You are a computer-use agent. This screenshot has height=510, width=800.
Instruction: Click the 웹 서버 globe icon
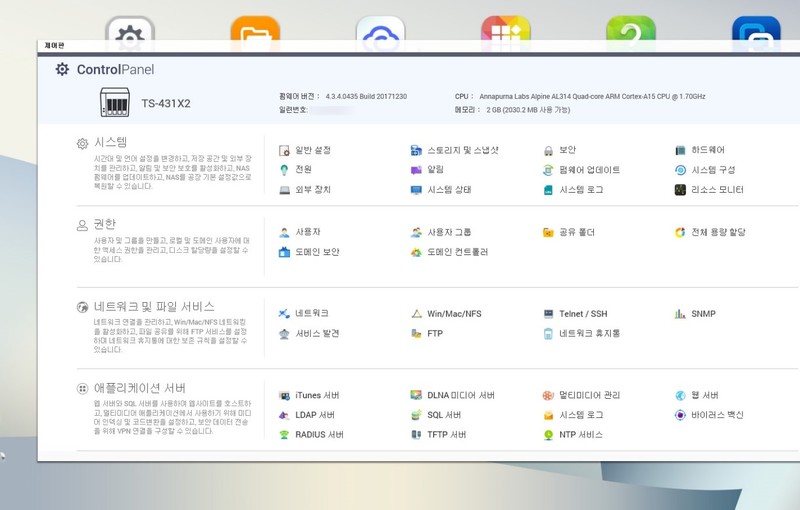point(680,395)
